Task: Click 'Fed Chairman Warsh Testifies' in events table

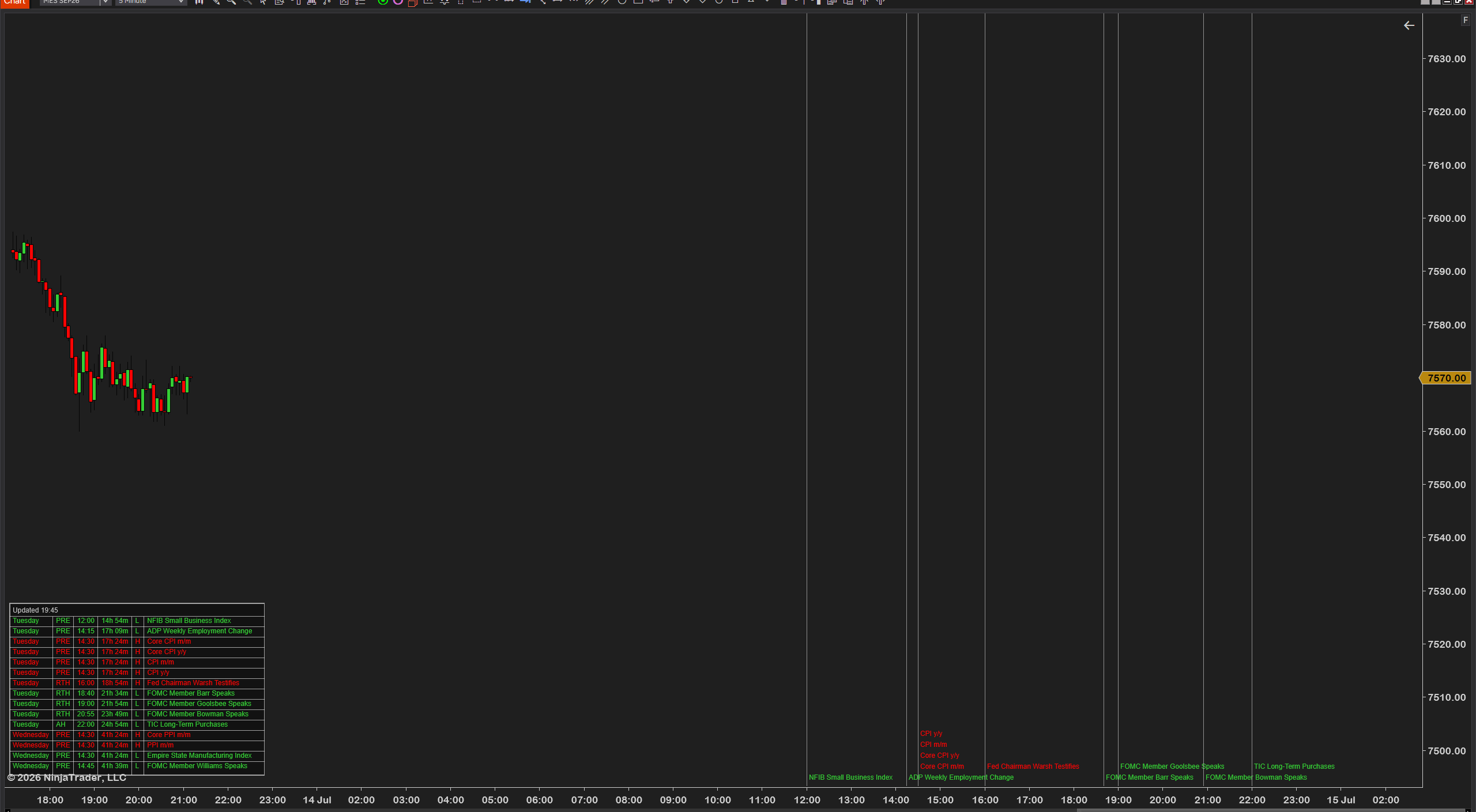Action: 193,683
